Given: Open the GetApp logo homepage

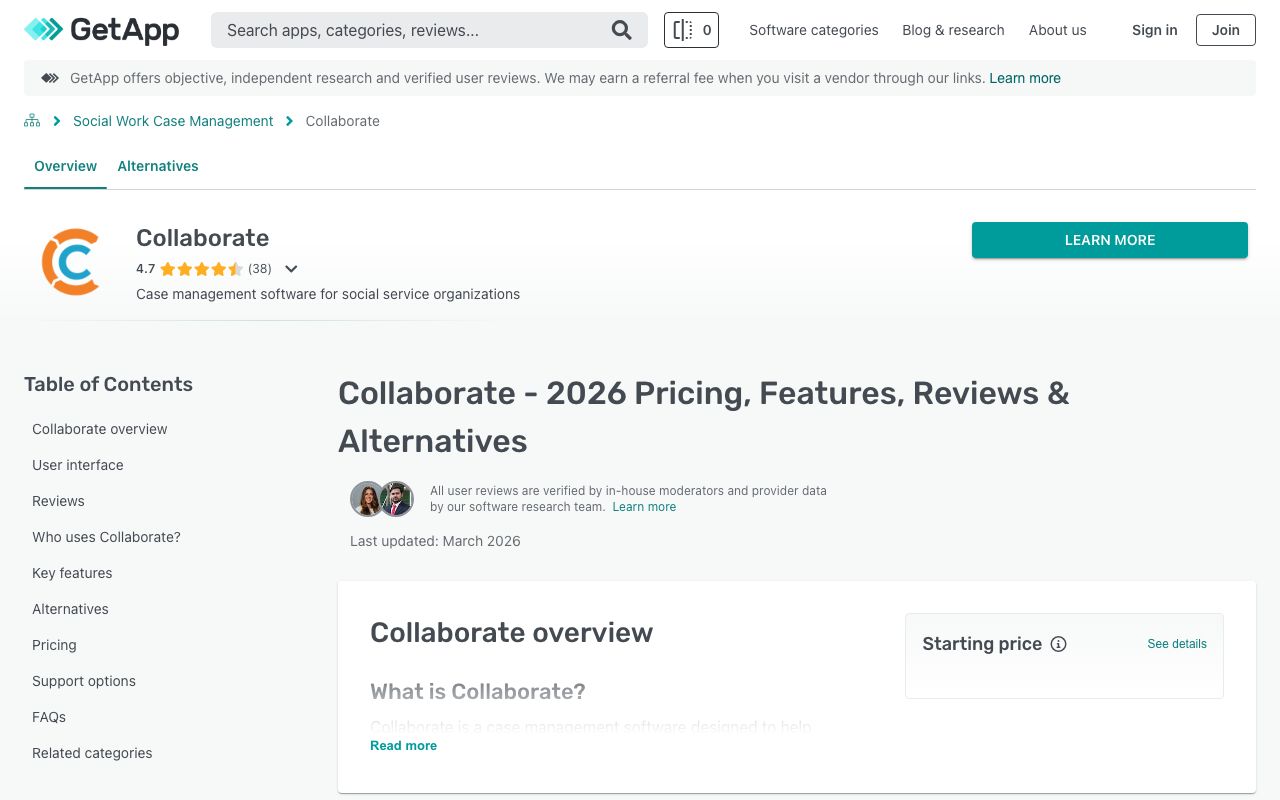Looking at the screenshot, I should tap(101, 30).
